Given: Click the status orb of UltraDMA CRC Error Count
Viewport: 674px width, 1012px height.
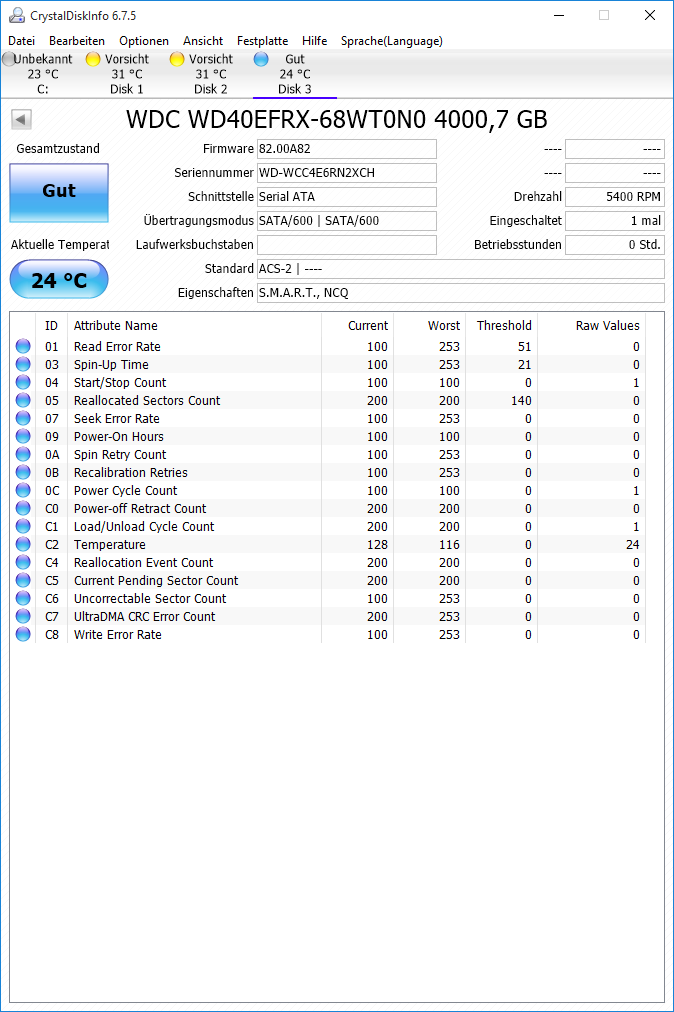Looking at the screenshot, I should (23, 617).
